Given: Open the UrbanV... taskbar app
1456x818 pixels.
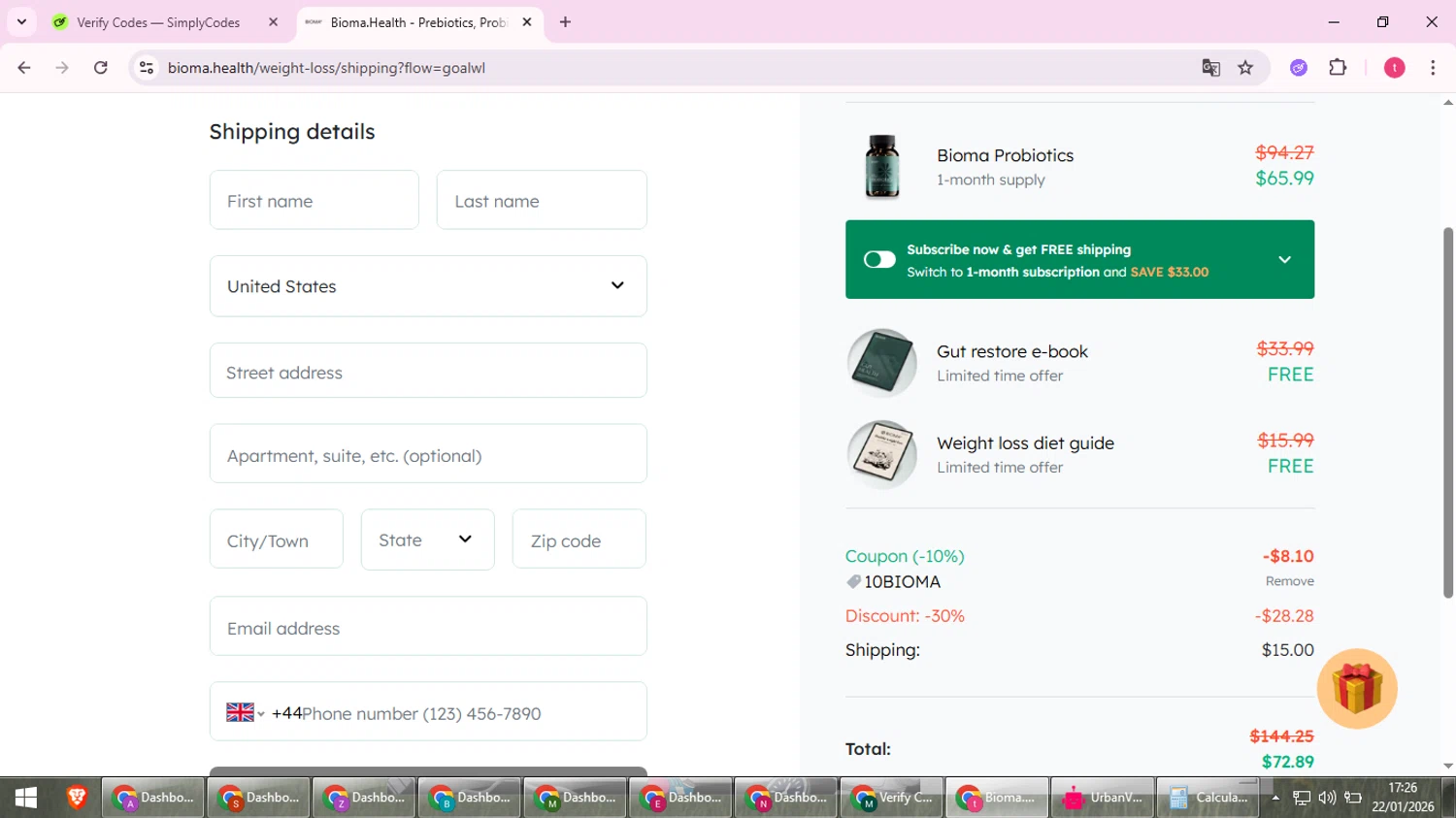Looking at the screenshot, I should coord(1103,798).
